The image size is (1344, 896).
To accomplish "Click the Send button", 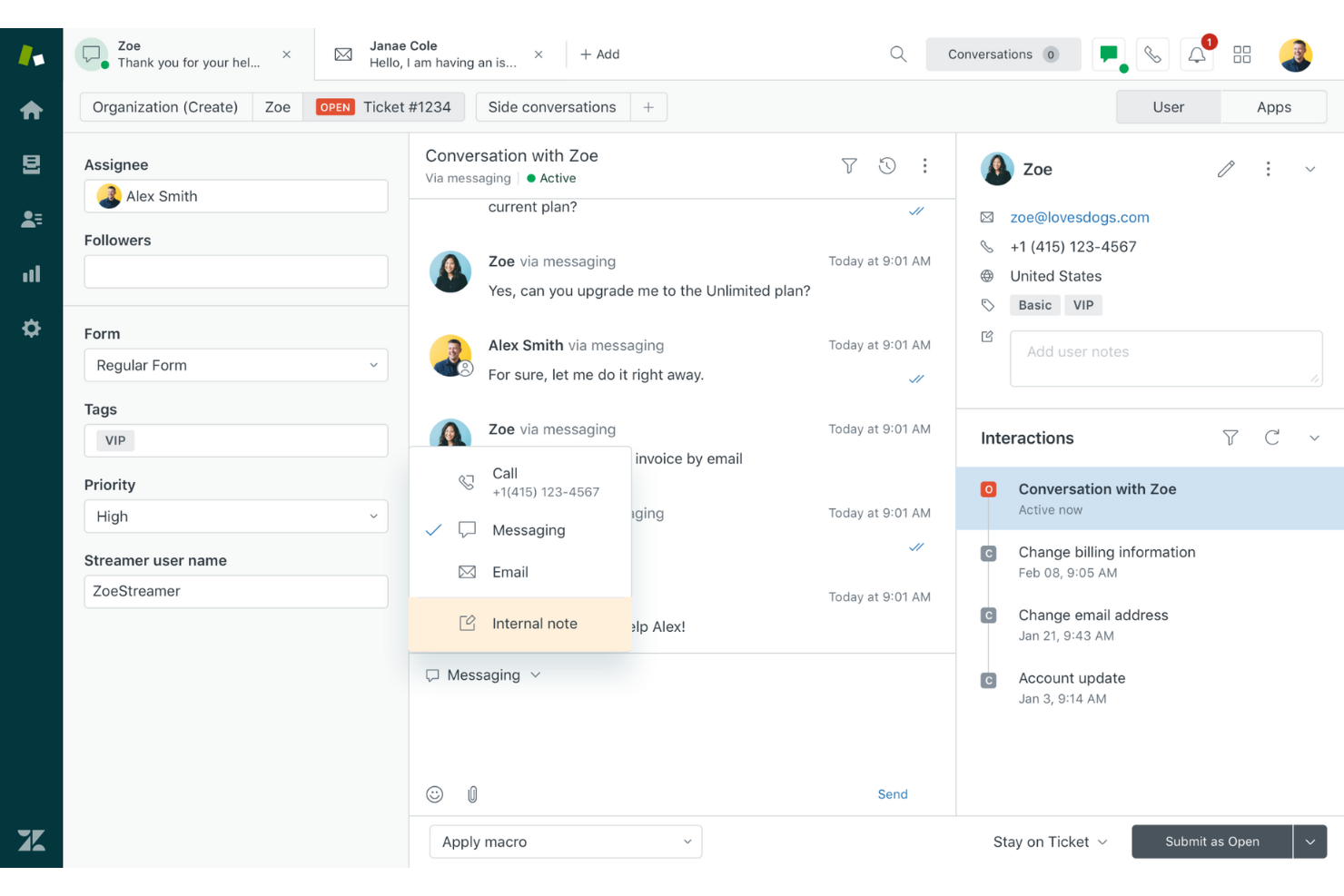I will tap(892, 793).
